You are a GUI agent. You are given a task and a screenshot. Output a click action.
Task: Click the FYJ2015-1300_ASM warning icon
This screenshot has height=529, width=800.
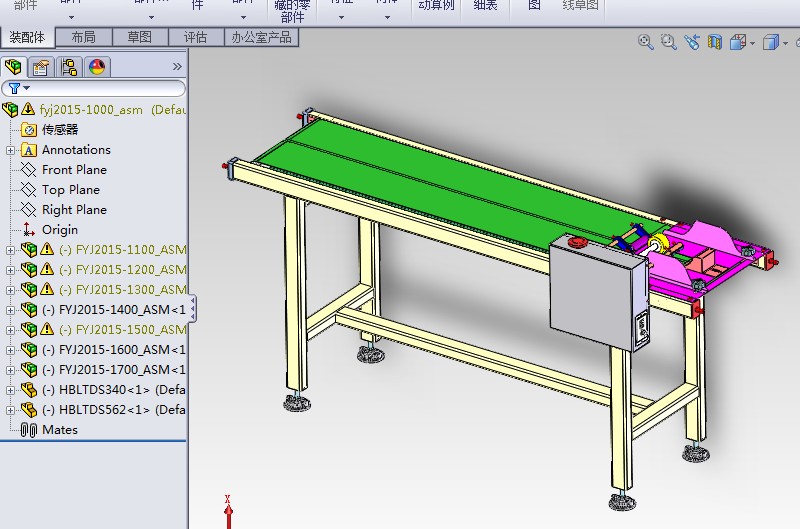[47, 289]
